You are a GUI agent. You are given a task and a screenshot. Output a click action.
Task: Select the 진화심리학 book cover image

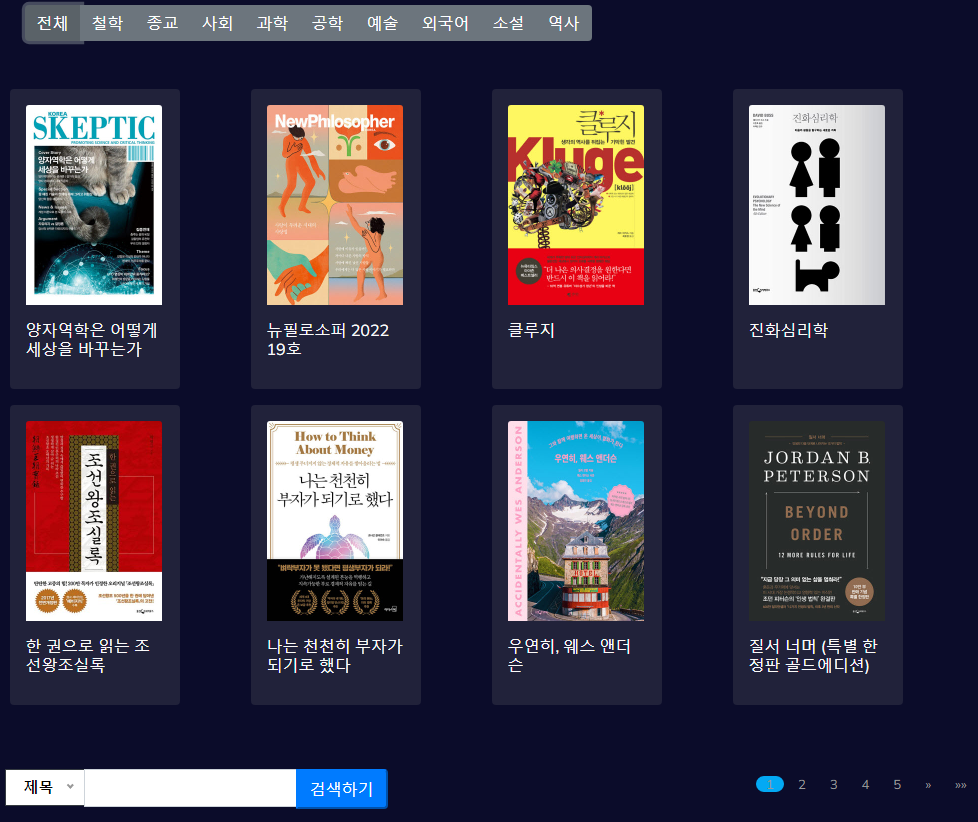coord(817,205)
